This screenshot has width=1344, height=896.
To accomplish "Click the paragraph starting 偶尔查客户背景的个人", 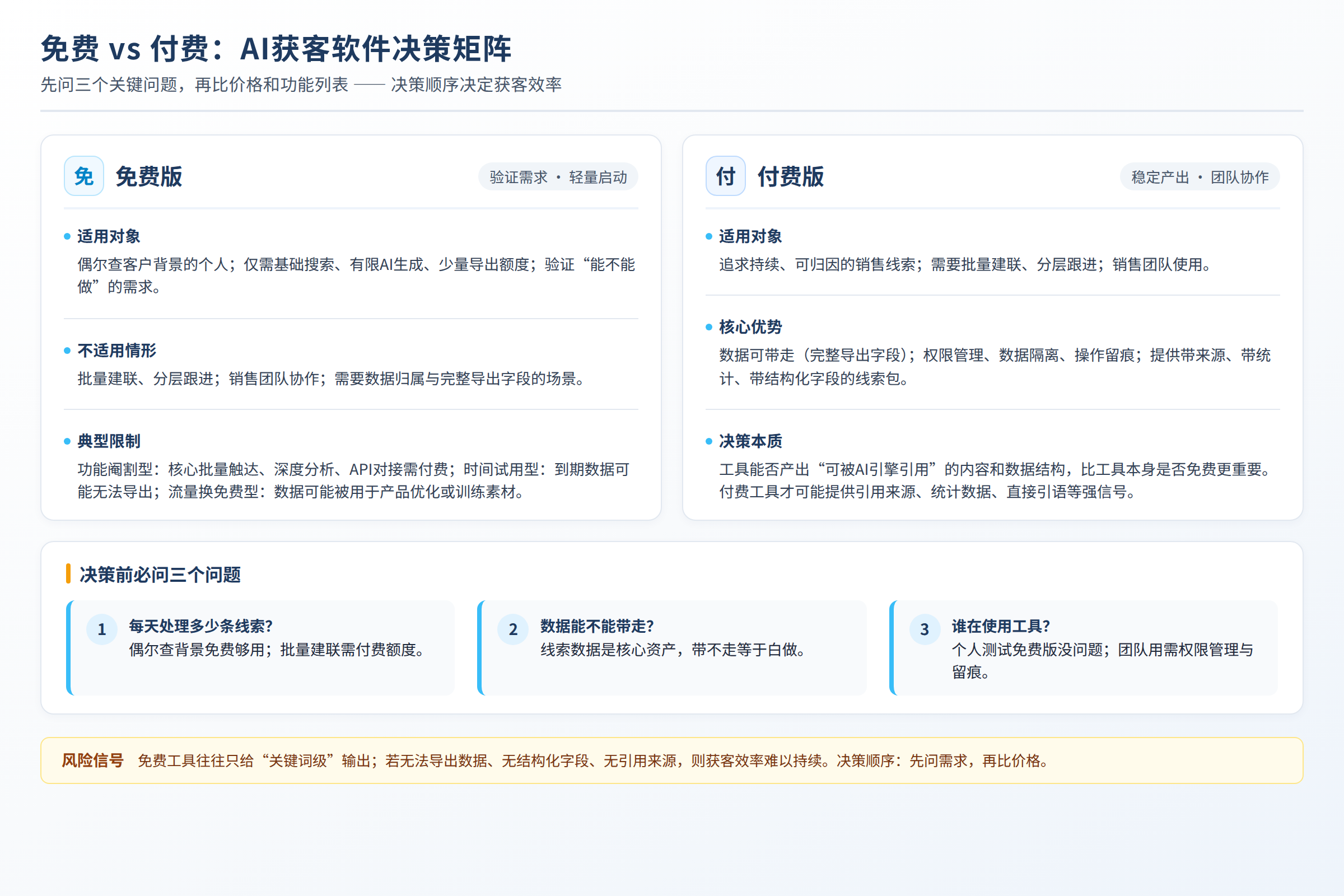I will 357,276.
